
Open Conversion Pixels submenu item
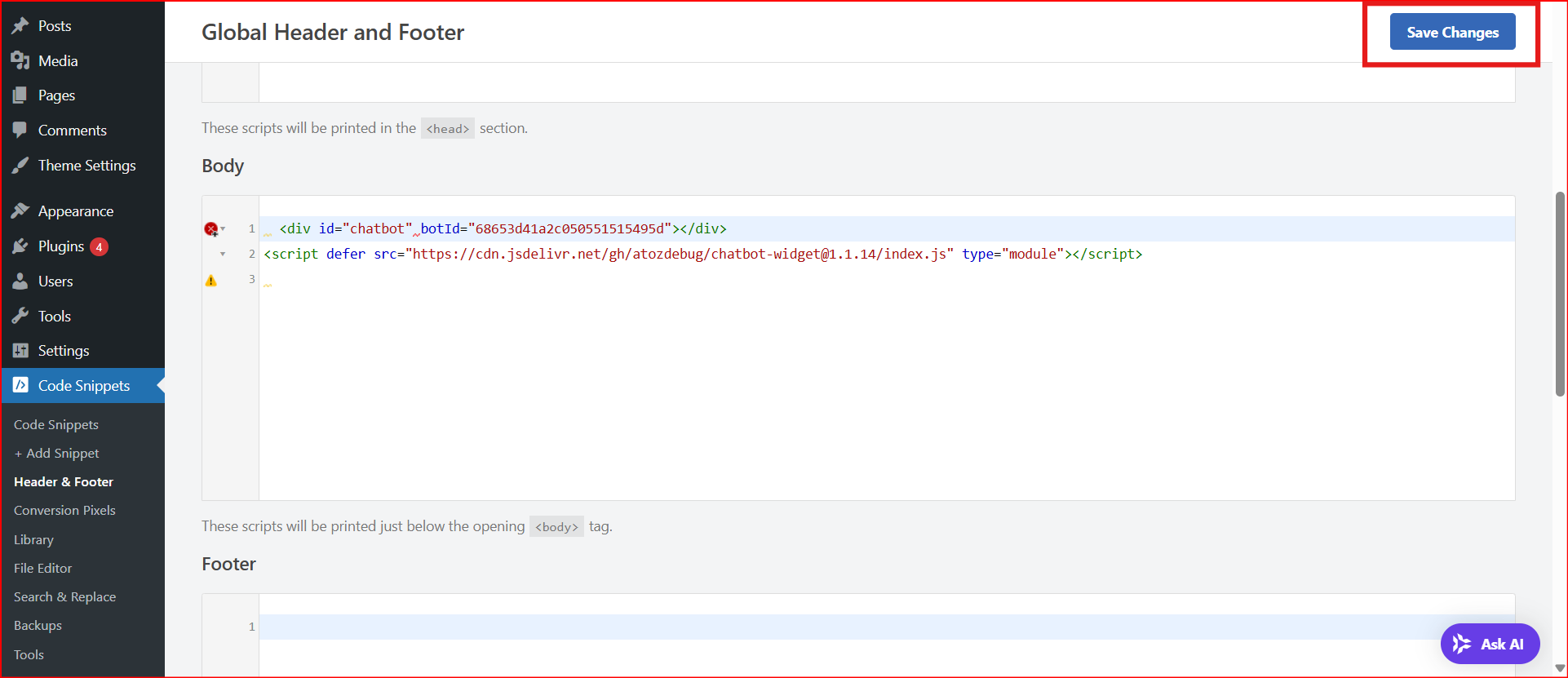(64, 511)
